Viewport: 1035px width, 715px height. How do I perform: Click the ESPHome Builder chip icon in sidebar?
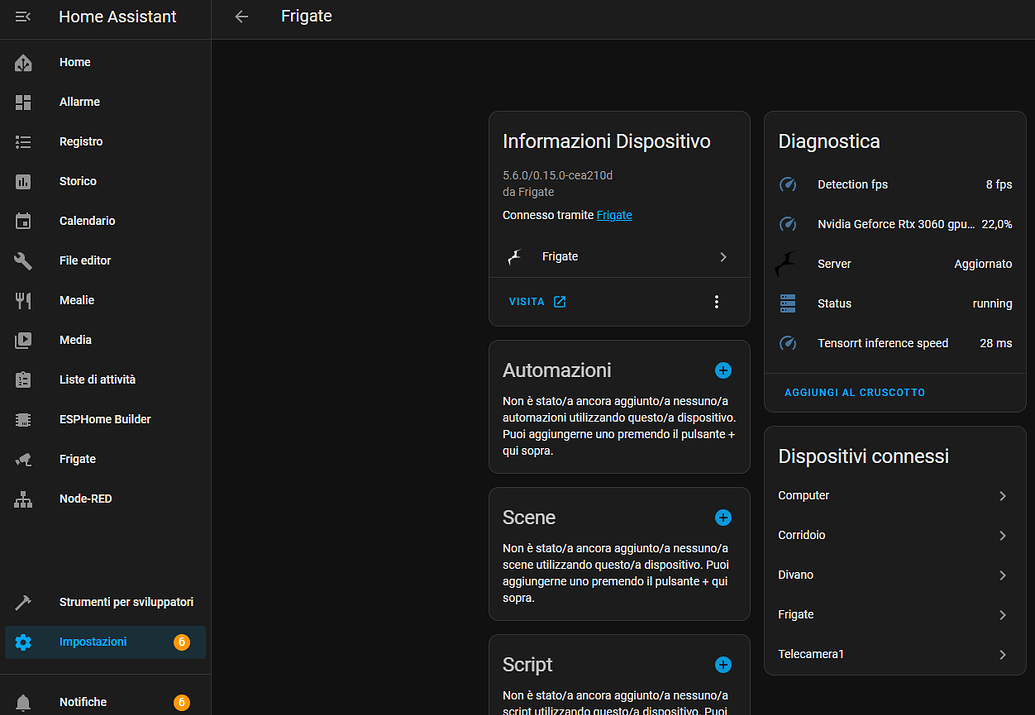[23, 420]
